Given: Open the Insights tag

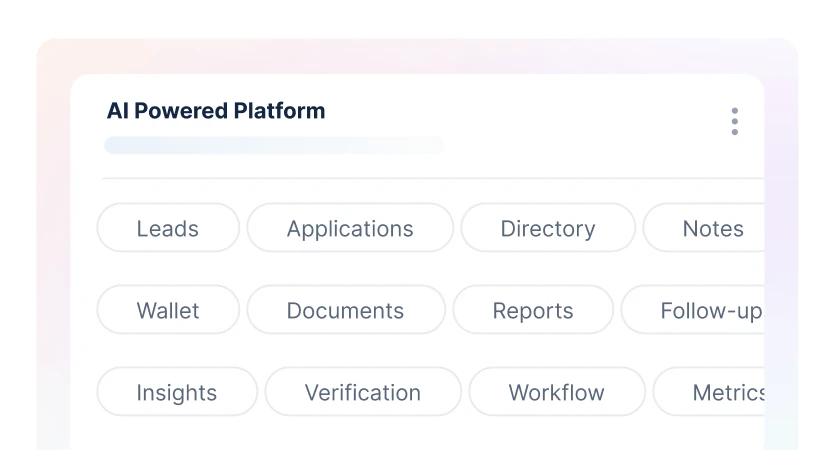Looking at the screenshot, I should 177,392.
